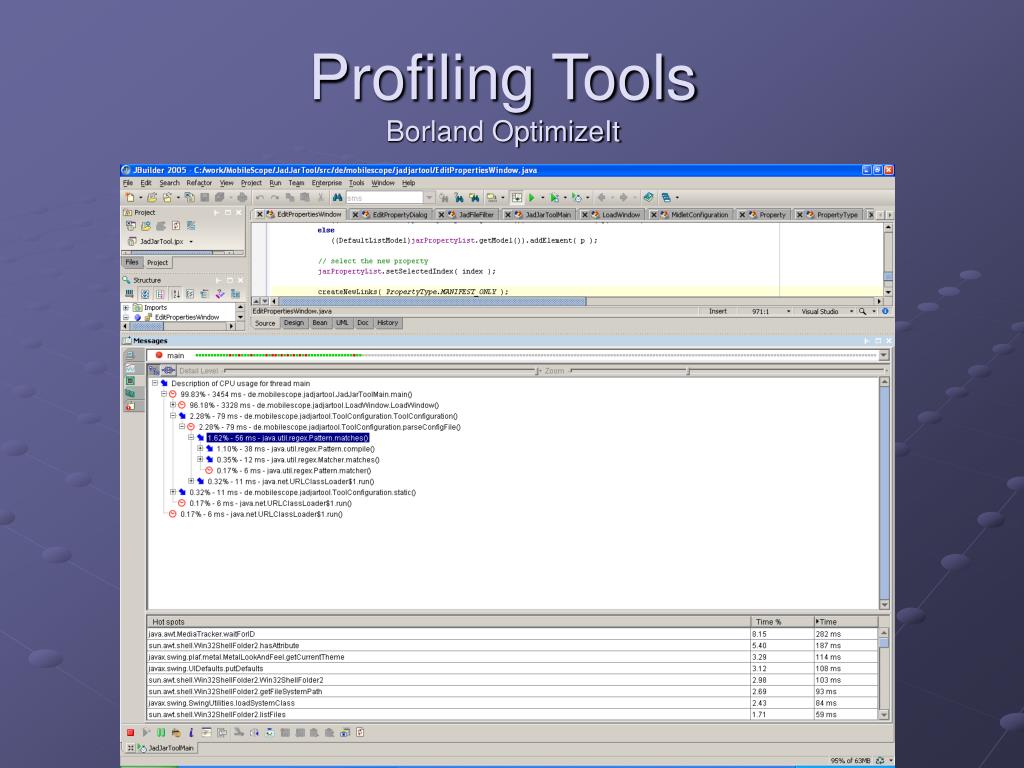Sort by the Hot spots column header
This screenshot has width=1024, height=768.
coord(449,622)
